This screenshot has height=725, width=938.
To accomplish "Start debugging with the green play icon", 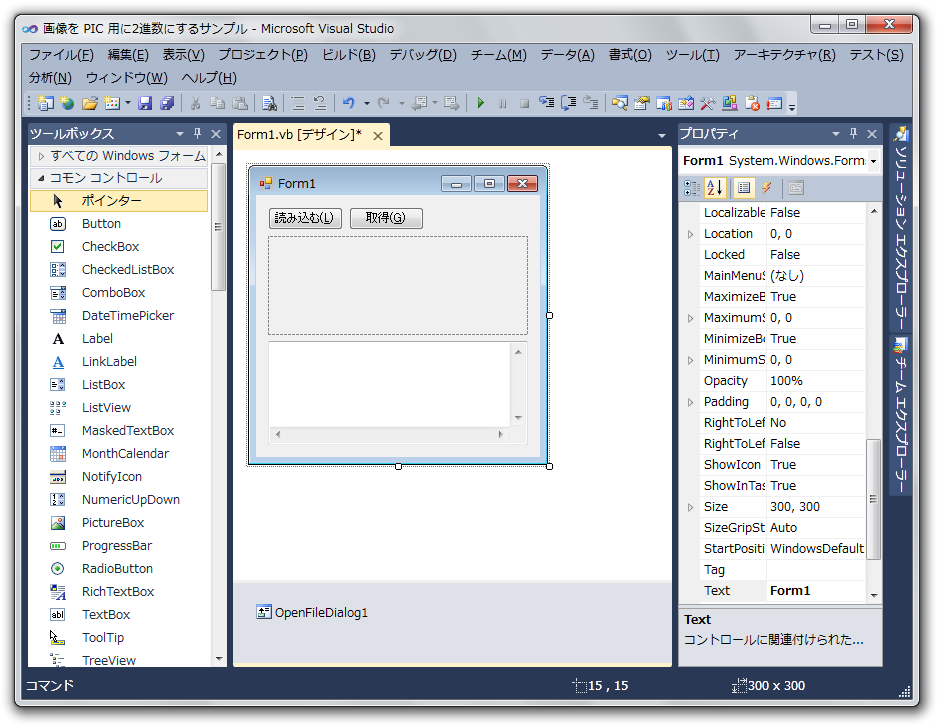I will tap(480, 103).
